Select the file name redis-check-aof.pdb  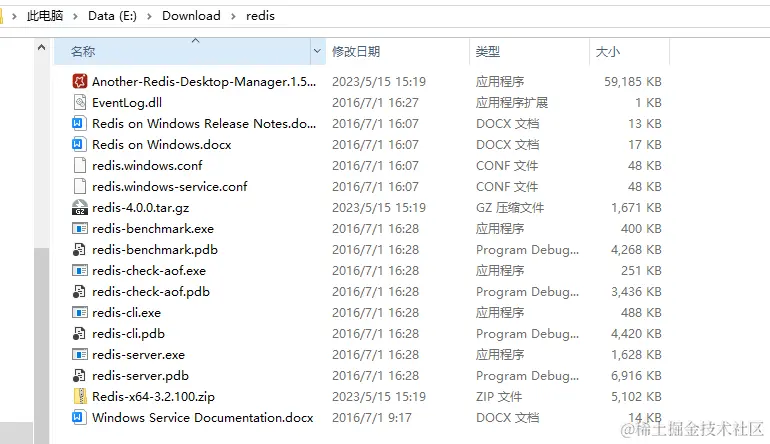pos(151,292)
